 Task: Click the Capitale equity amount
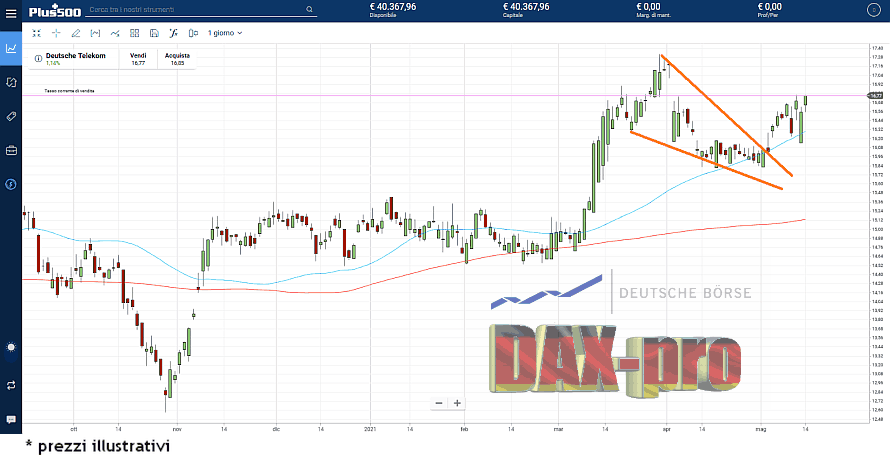point(526,7)
